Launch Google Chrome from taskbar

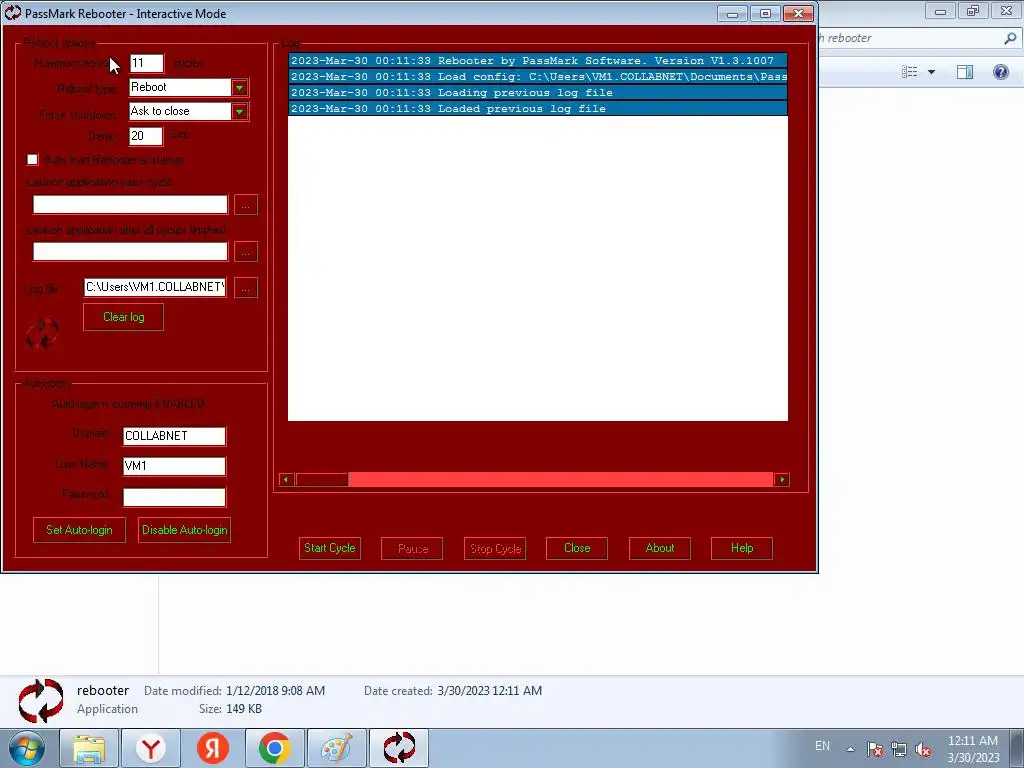pyautogui.click(x=275, y=748)
